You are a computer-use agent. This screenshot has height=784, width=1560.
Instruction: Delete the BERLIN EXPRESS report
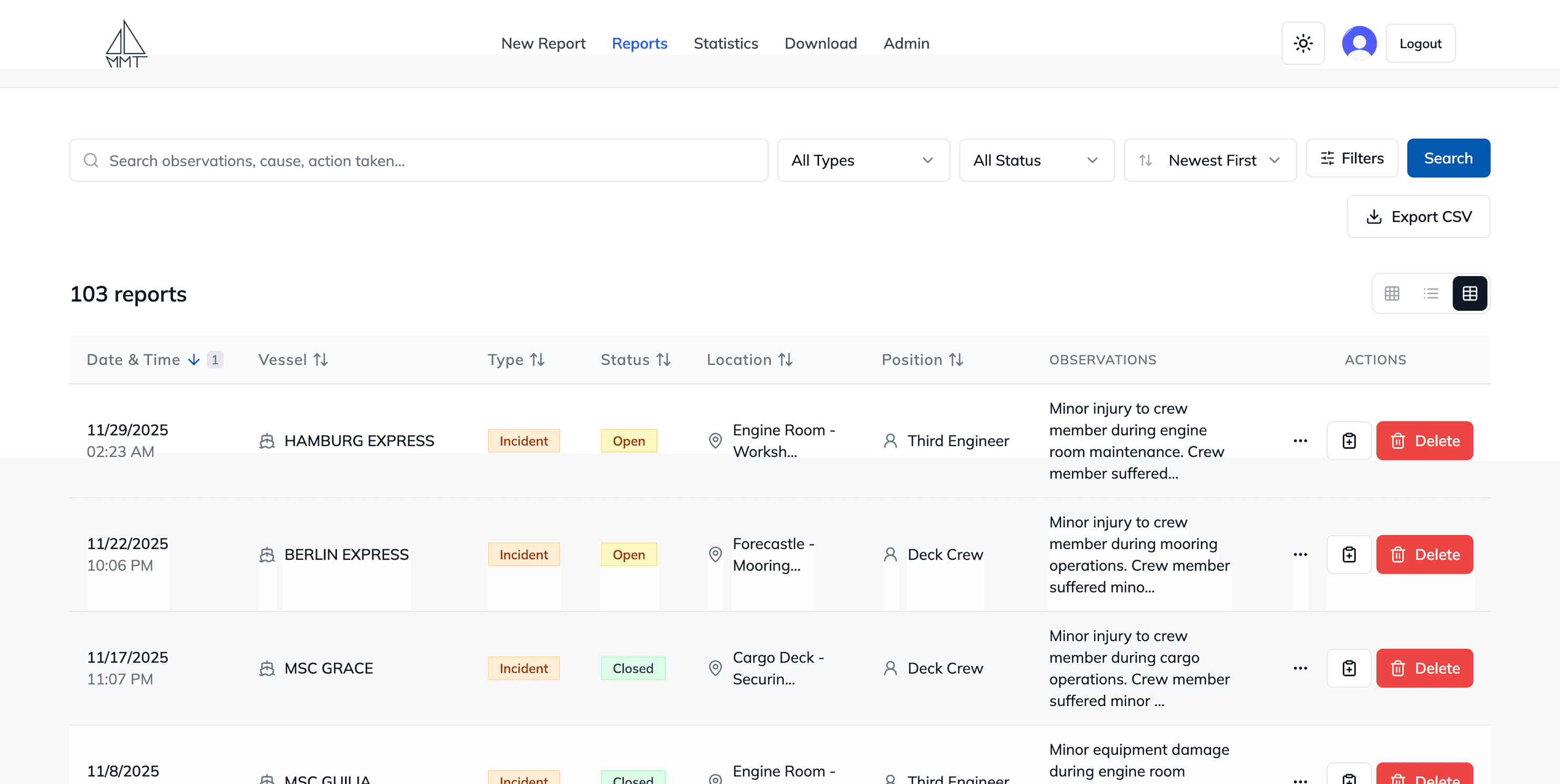1424,555
